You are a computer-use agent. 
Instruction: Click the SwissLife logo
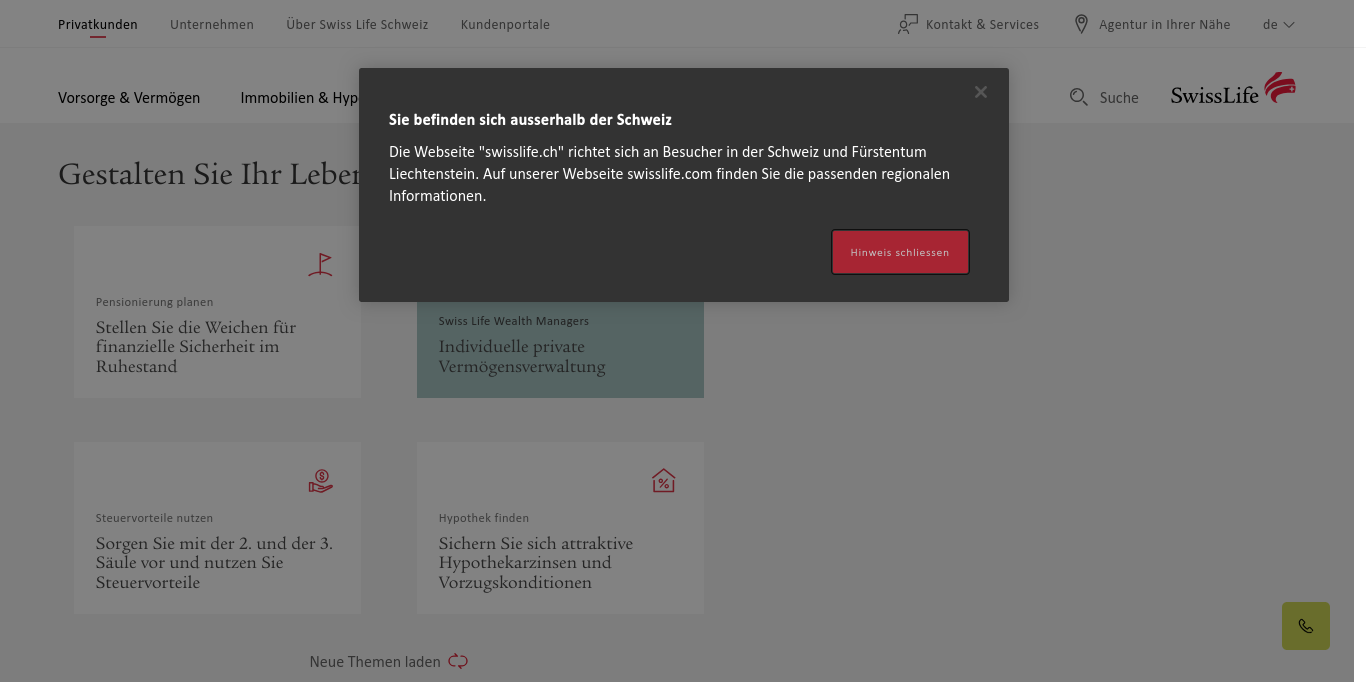[x=1233, y=89]
